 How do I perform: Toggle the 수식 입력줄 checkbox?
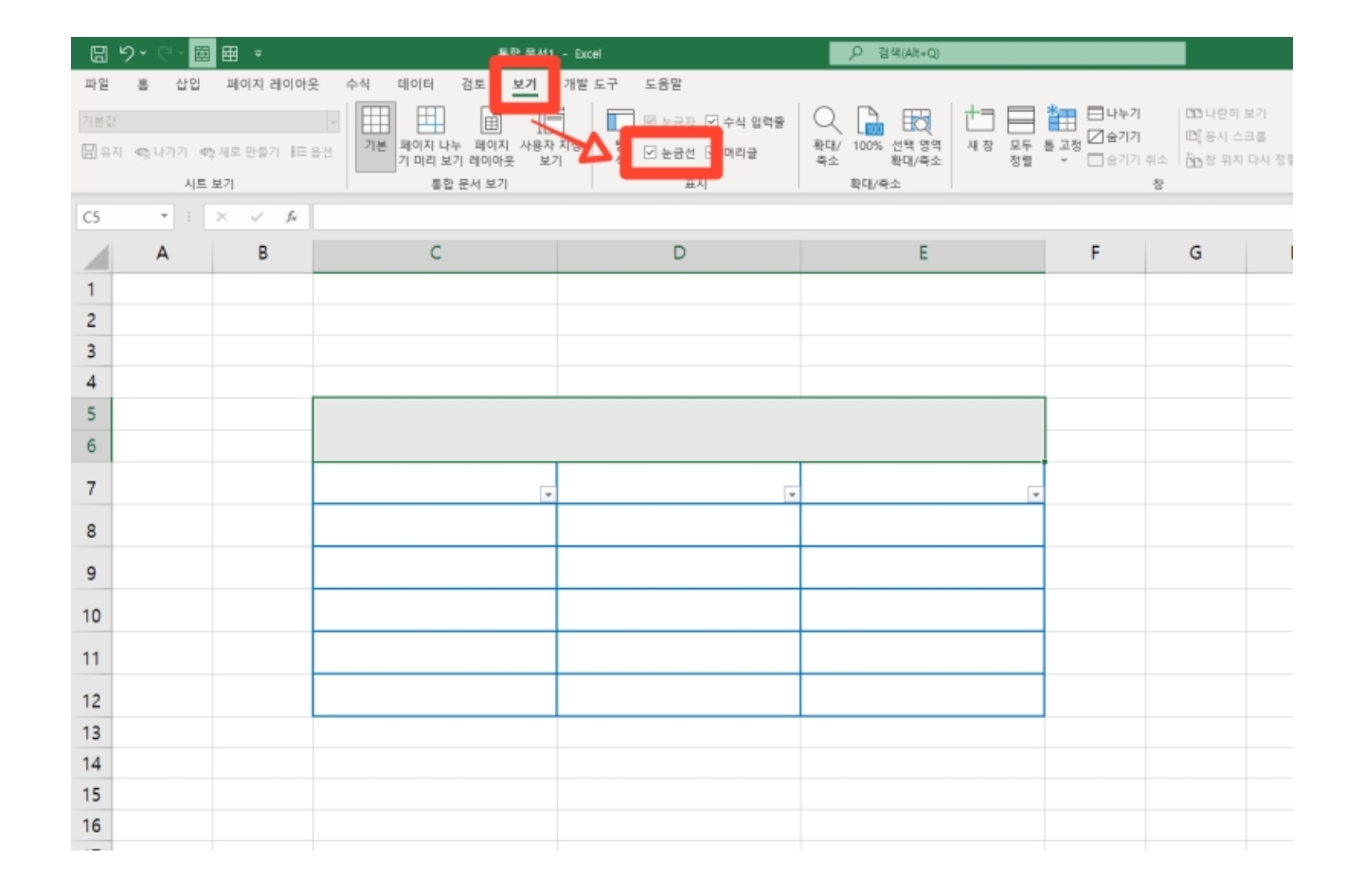(712, 122)
